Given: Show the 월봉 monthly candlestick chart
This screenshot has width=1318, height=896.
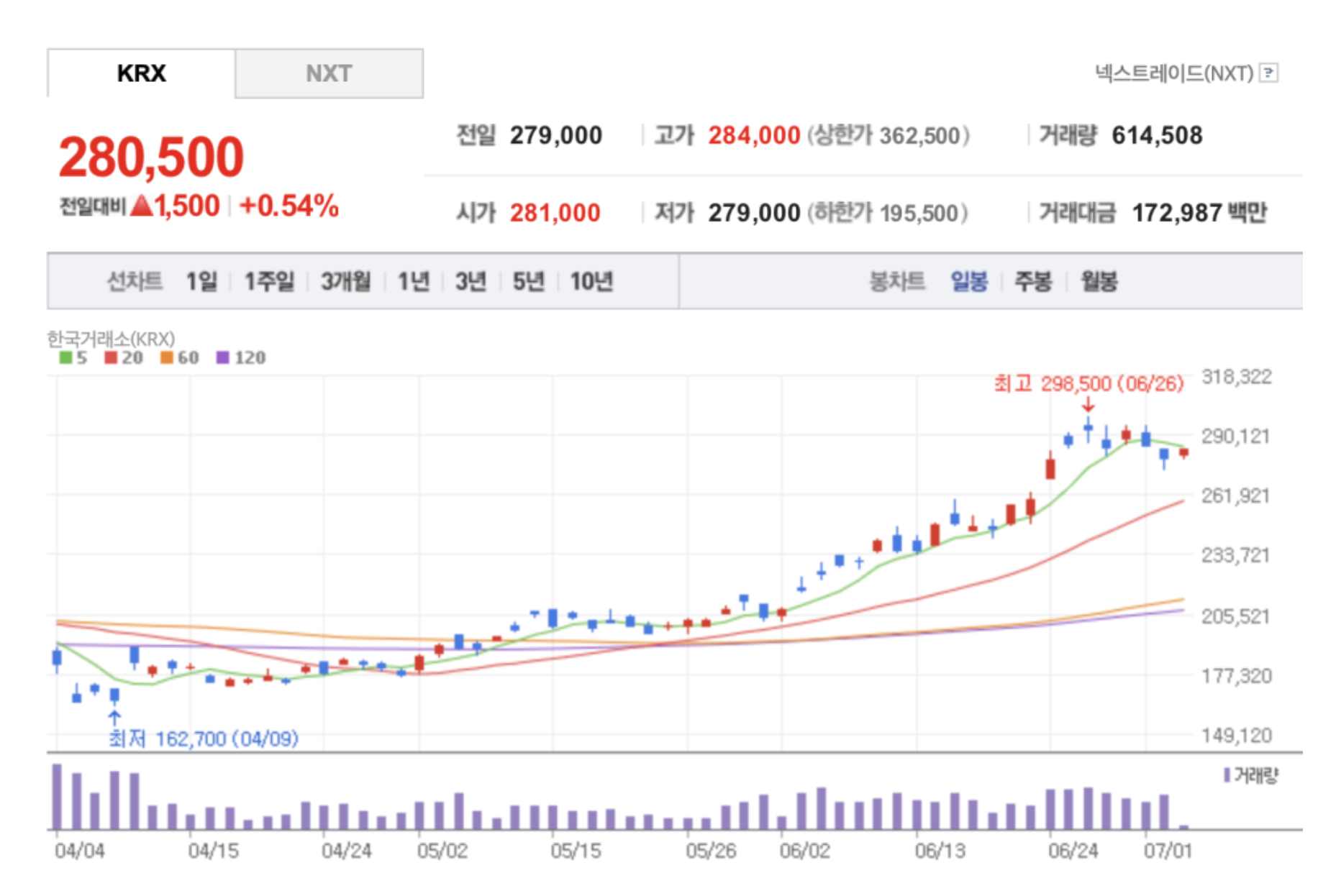Looking at the screenshot, I should [x=1099, y=281].
